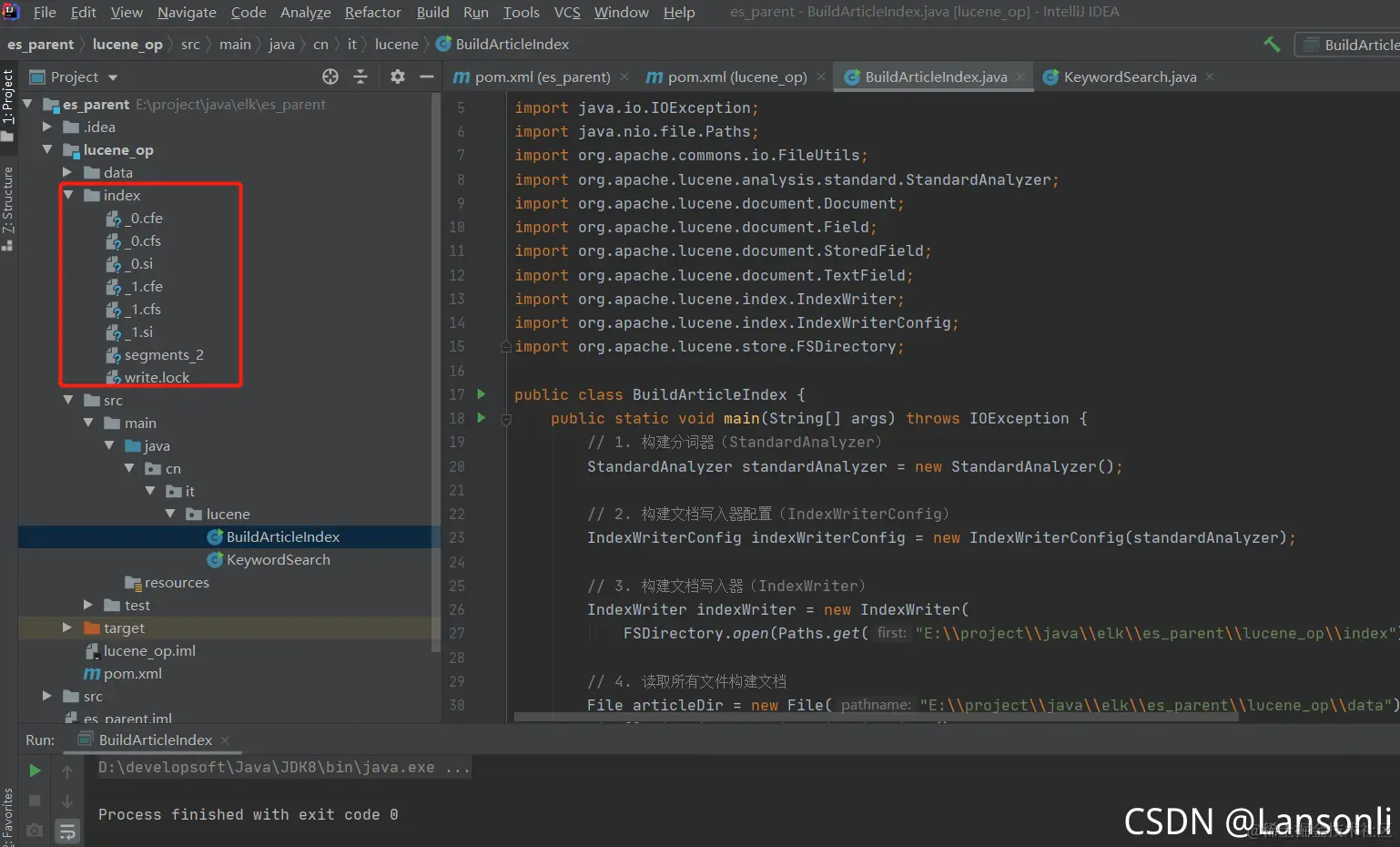Run main method from line 18 gutter
1400x847 pixels.
tap(482, 418)
